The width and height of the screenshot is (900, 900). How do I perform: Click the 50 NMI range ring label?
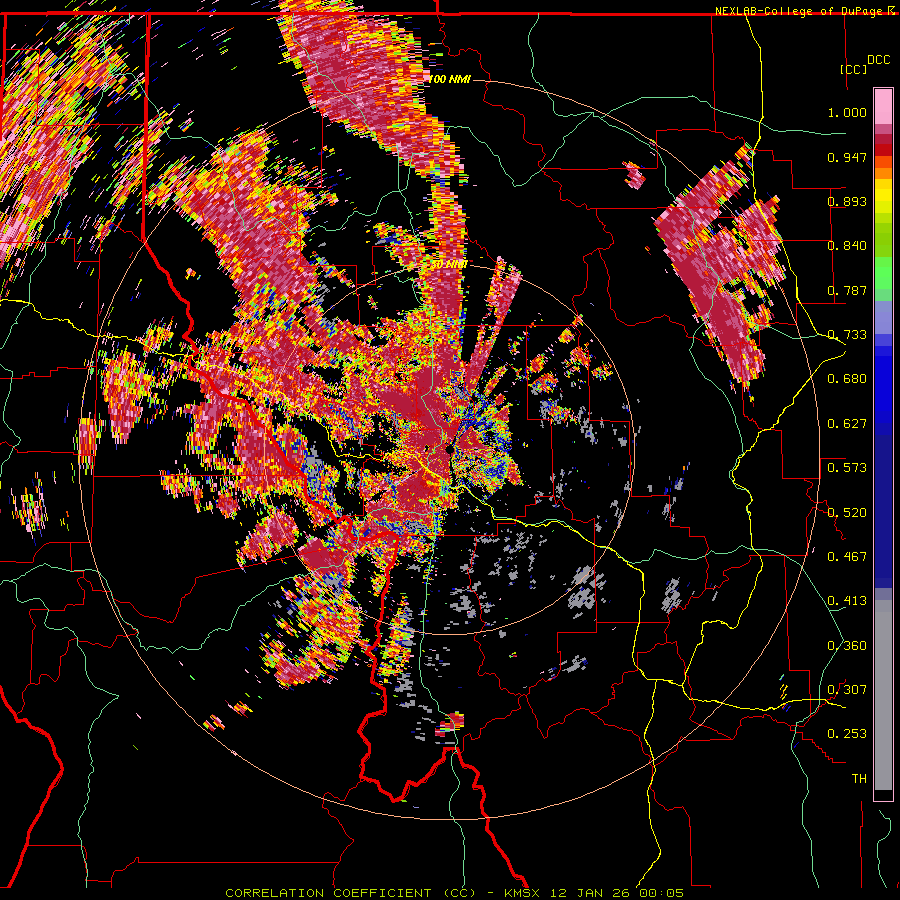[449, 265]
